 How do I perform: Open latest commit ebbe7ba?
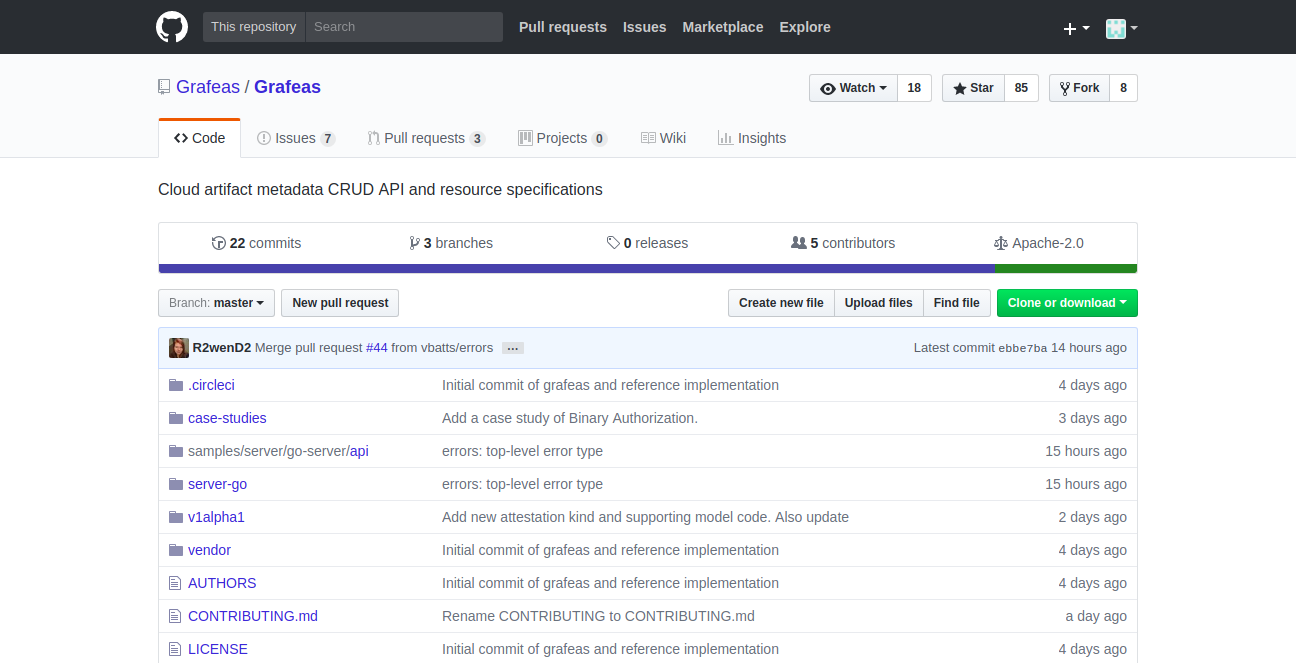coord(1023,348)
